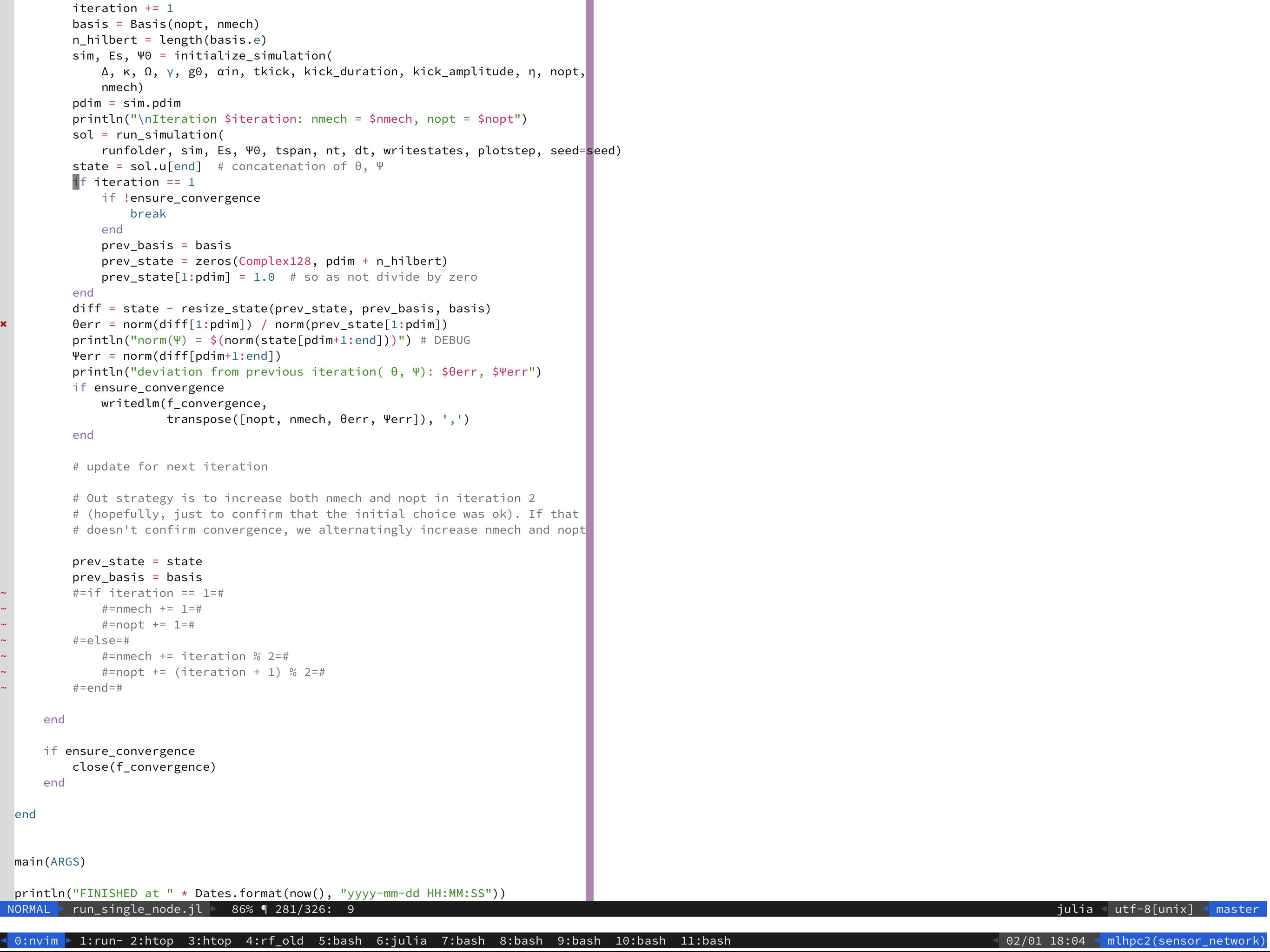Click the 86% position indicator in statusline
The image size is (1270, 952).
coord(242,909)
